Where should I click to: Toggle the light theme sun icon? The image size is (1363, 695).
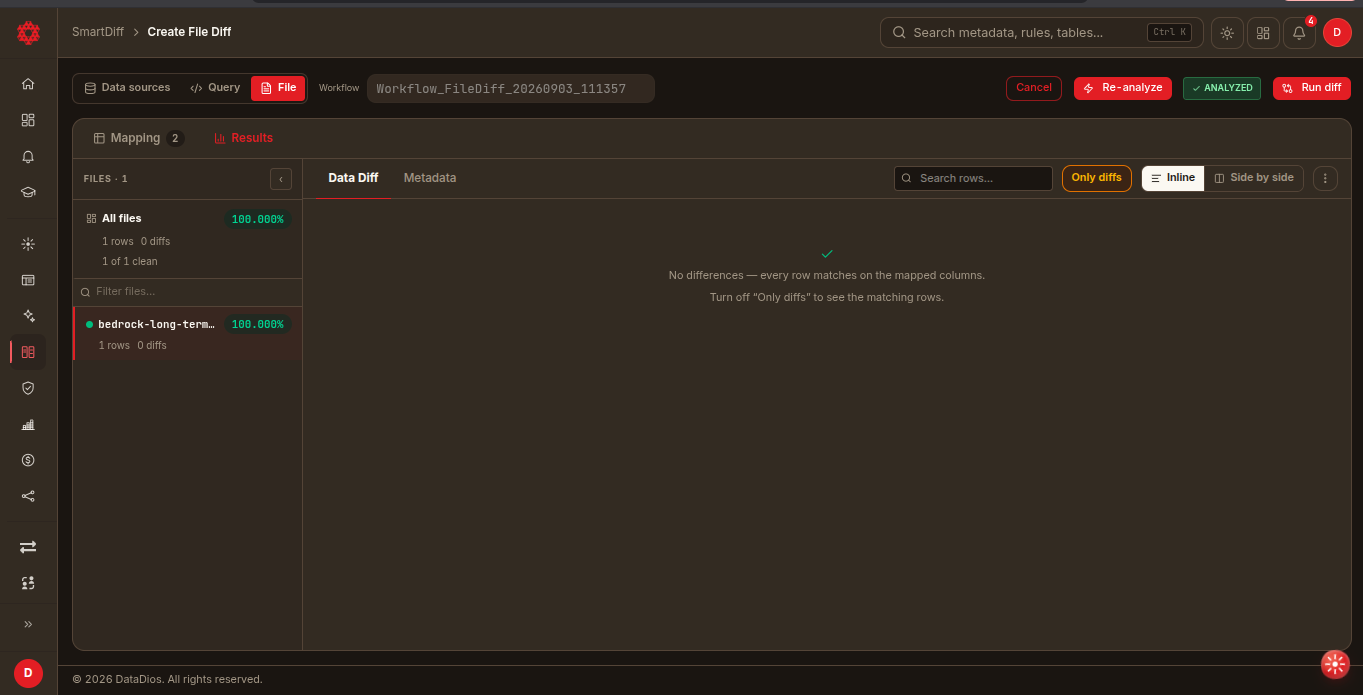pos(1227,33)
